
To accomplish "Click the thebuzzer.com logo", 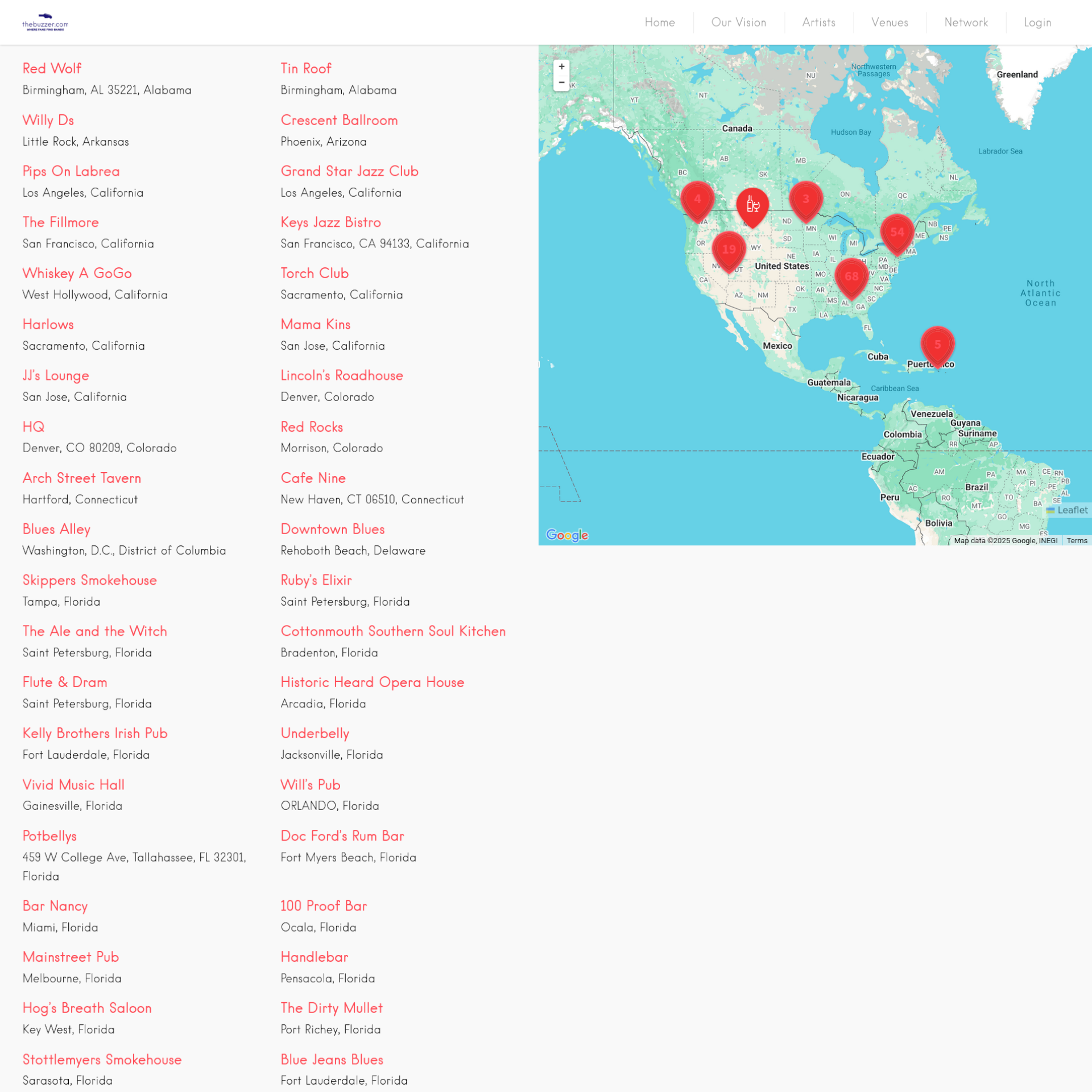I will [45, 23].
